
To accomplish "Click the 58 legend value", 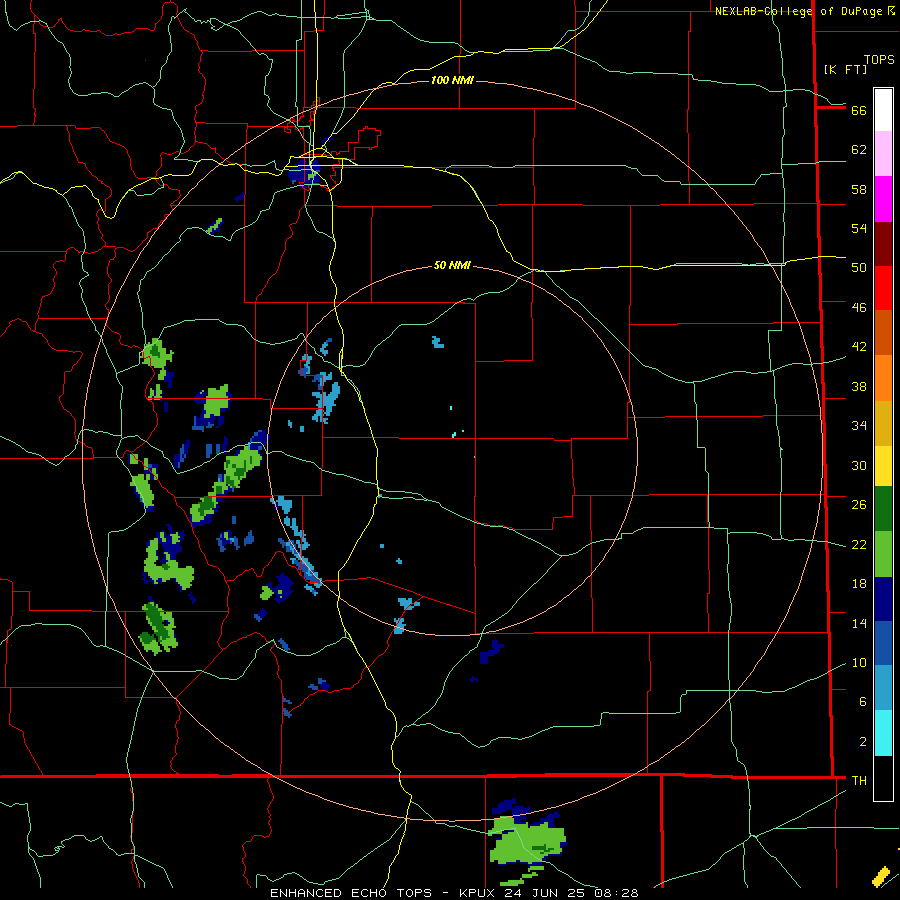I will (859, 189).
